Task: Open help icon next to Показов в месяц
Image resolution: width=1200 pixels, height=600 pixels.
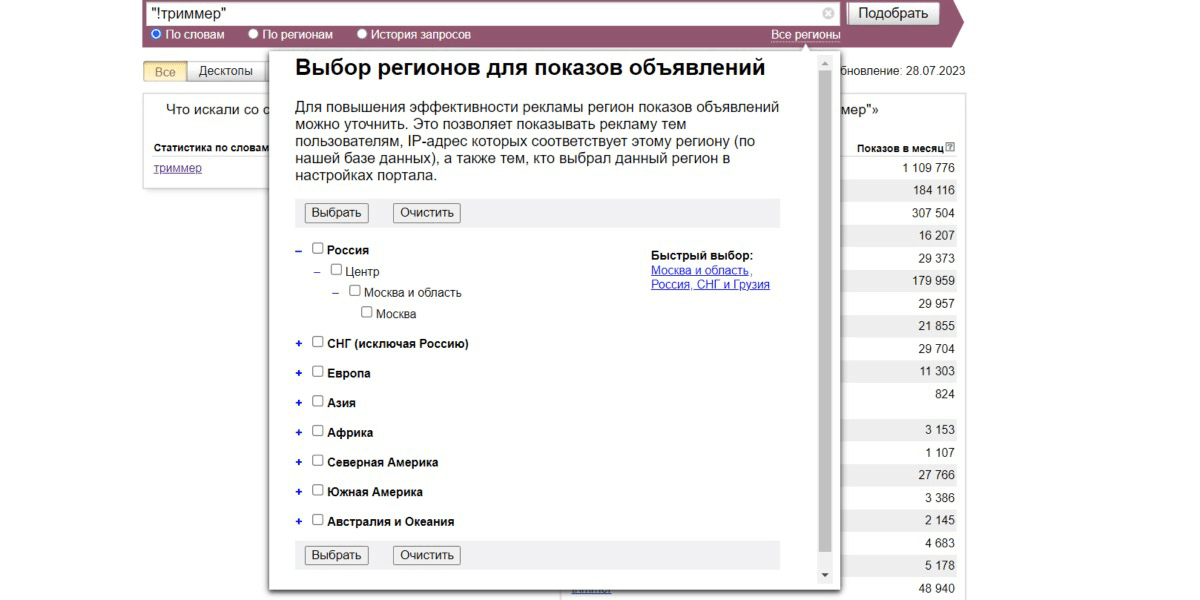Action: point(950,148)
